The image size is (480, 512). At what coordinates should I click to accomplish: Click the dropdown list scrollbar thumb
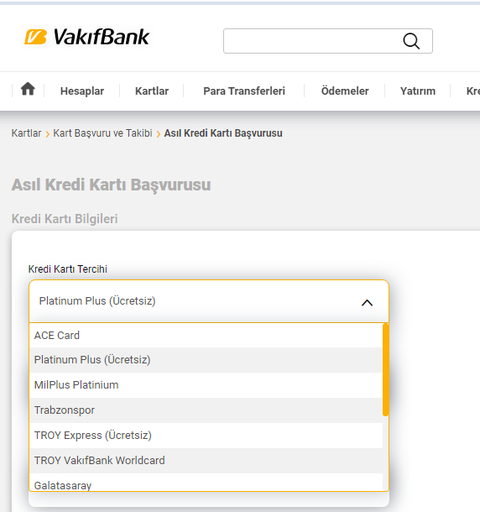(386, 369)
